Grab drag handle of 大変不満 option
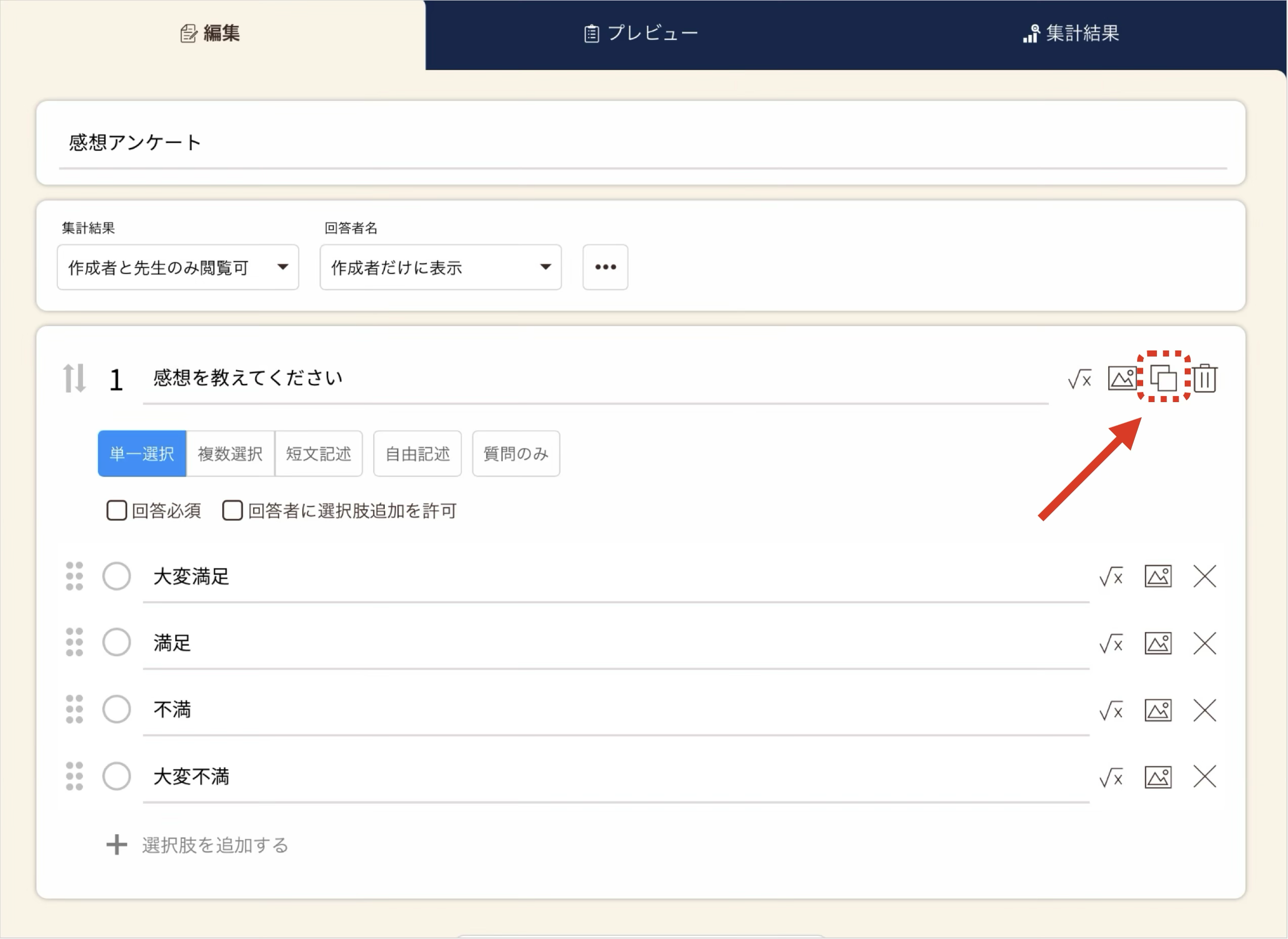The image size is (1288, 939). click(x=74, y=776)
